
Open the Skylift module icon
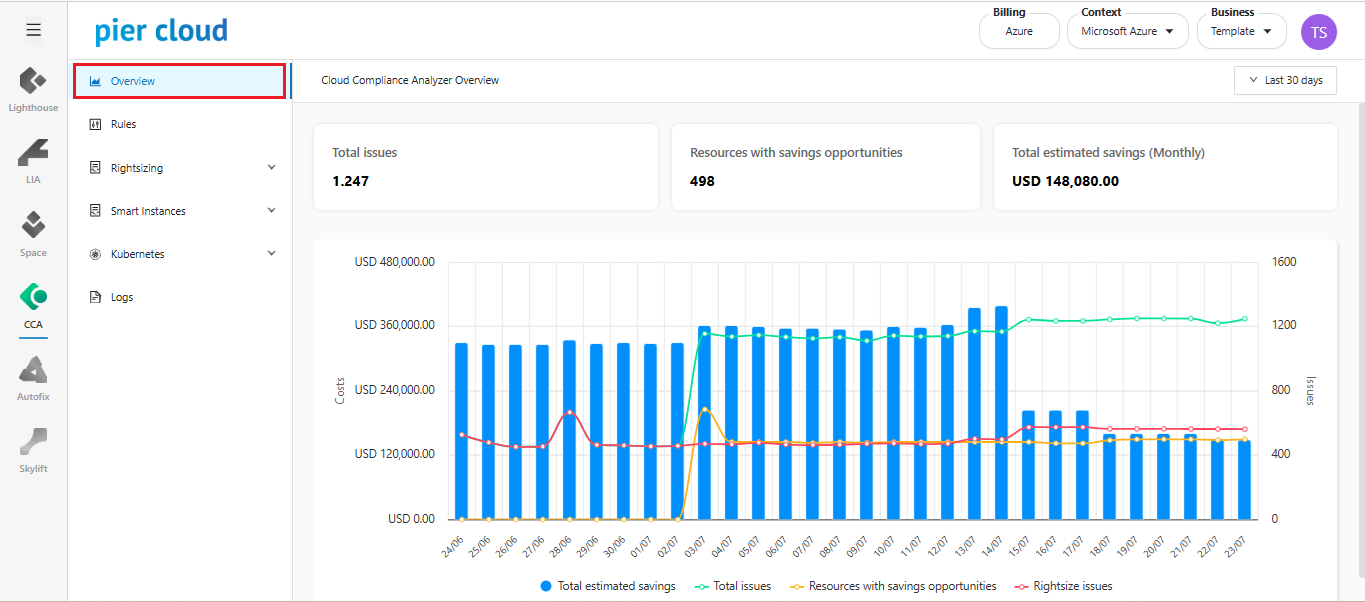[x=33, y=443]
